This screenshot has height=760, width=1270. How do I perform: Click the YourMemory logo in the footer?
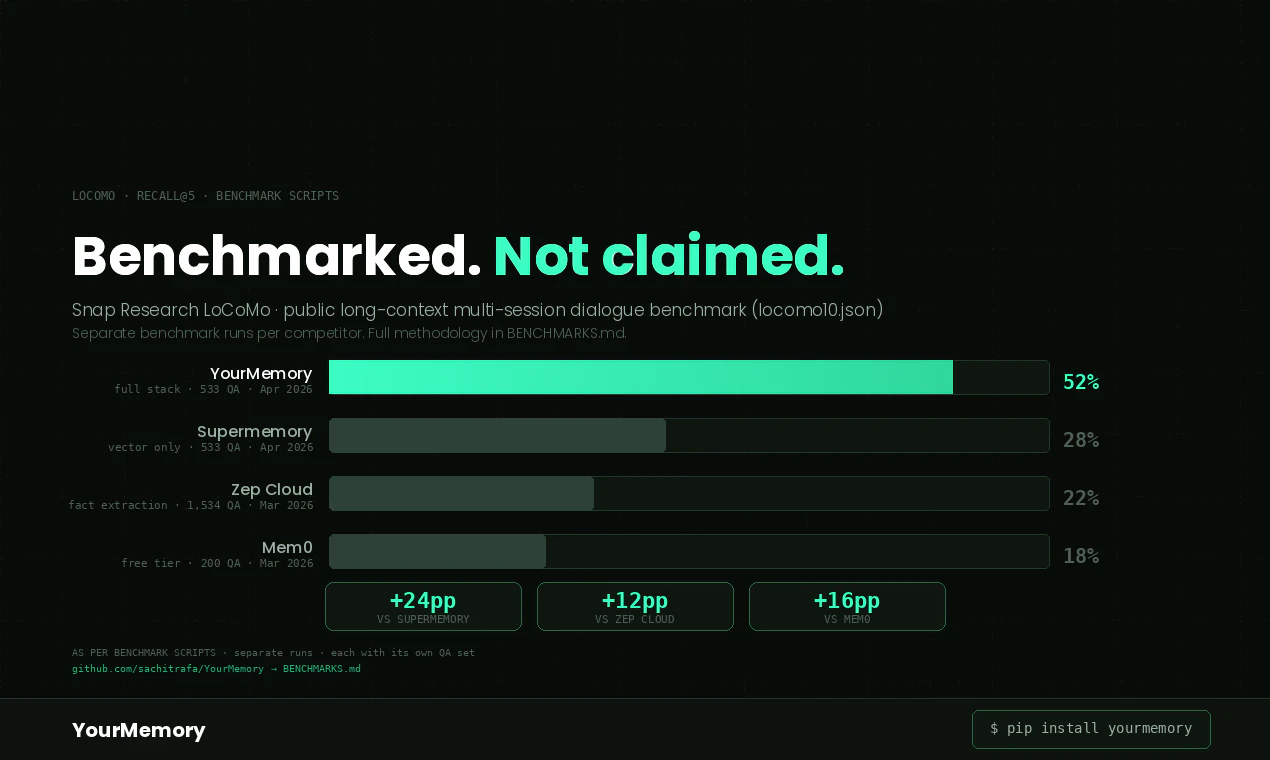[x=138, y=730]
